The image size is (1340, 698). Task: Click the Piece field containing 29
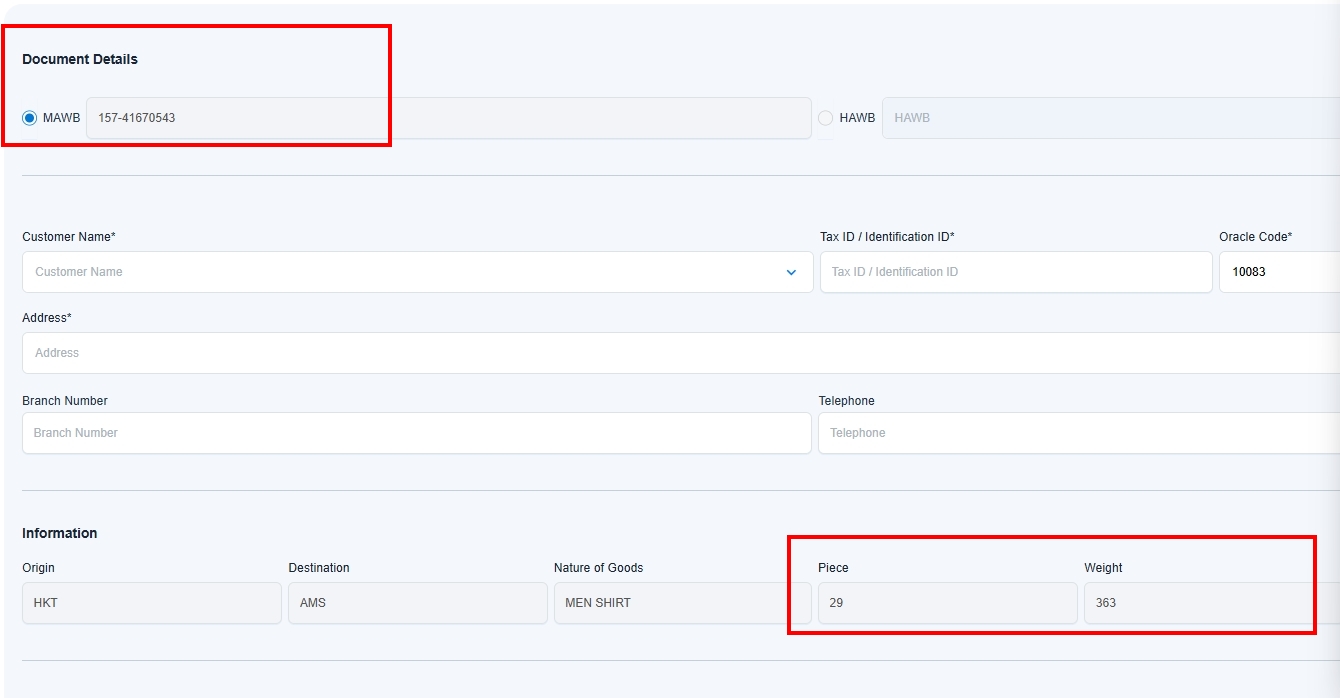click(x=947, y=603)
